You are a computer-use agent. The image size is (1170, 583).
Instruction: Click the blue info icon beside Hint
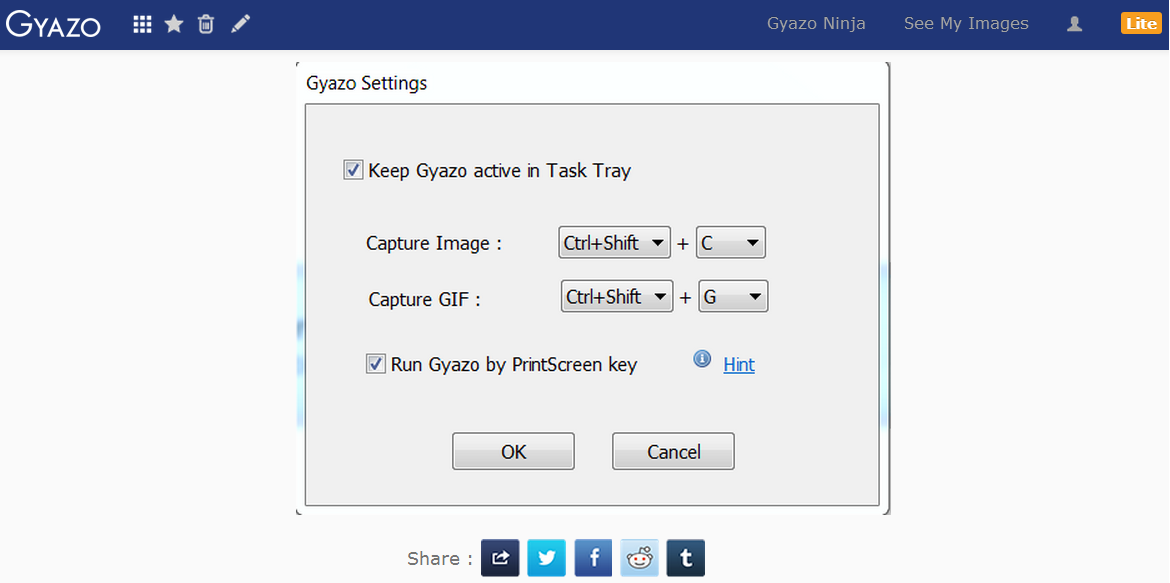coord(702,360)
